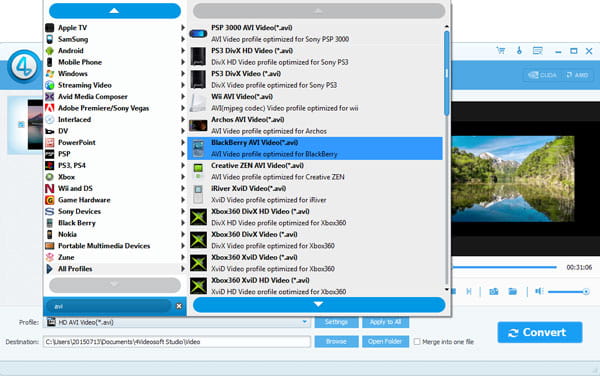Image resolution: width=600 pixels, height=376 pixels.
Task: Click the gray down arrow below categories
Action: tap(115, 285)
